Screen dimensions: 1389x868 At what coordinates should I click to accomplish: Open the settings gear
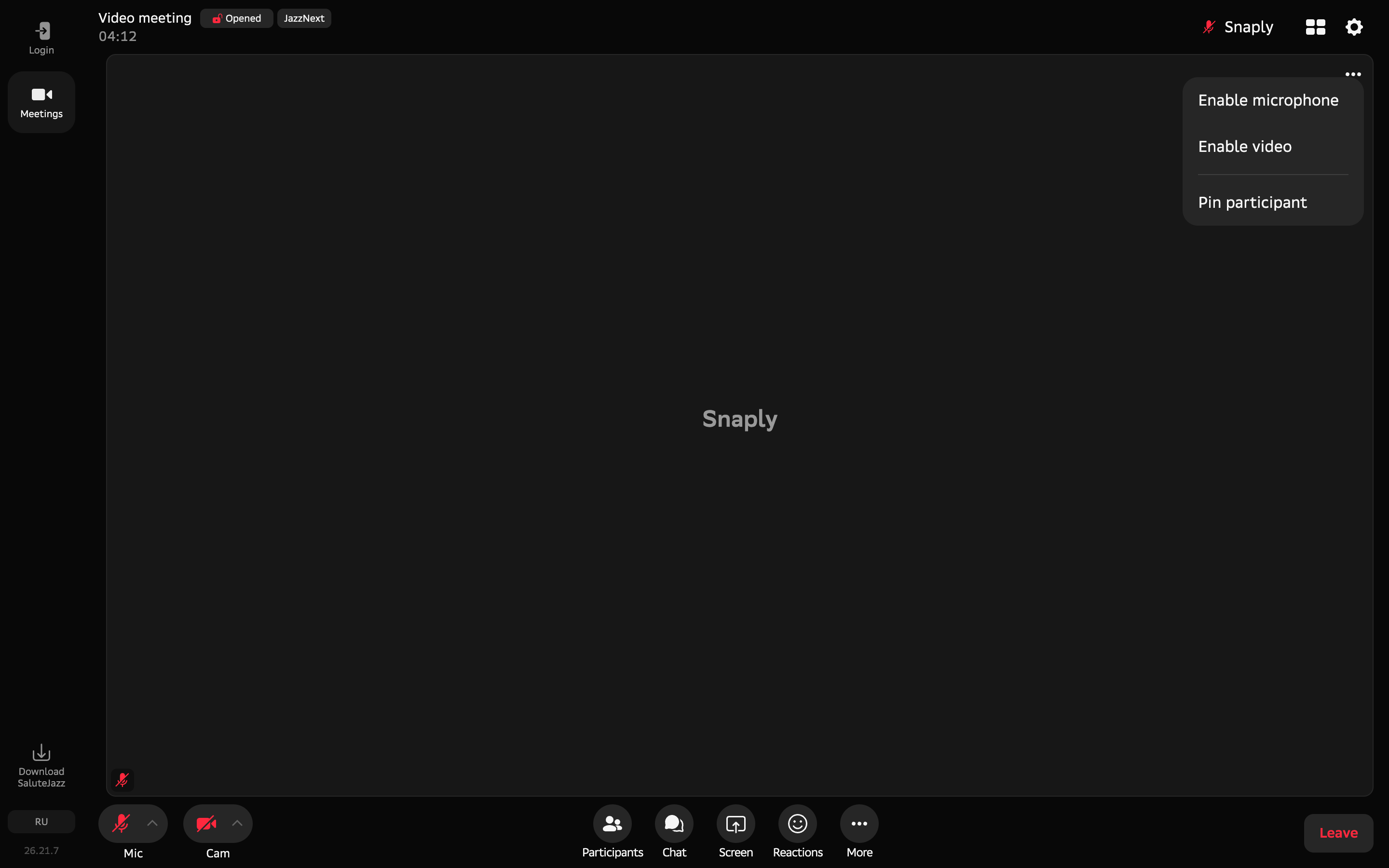click(1354, 27)
